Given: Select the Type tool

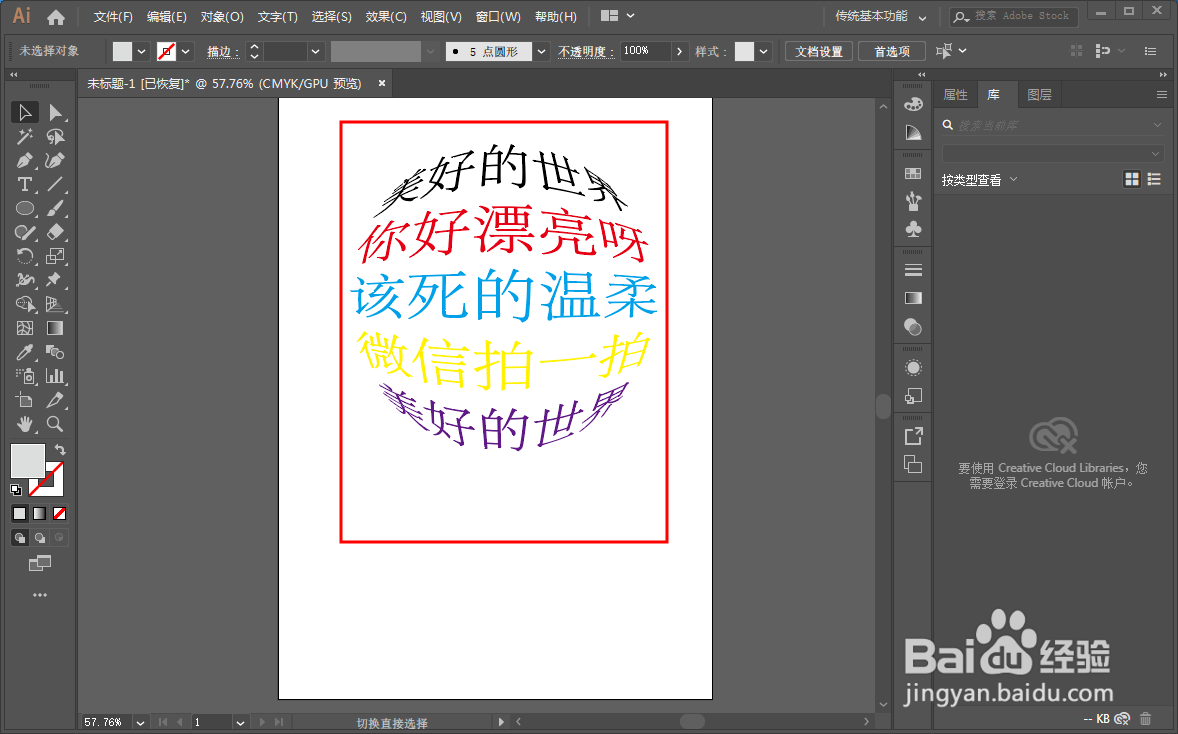Looking at the screenshot, I should click(25, 185).
